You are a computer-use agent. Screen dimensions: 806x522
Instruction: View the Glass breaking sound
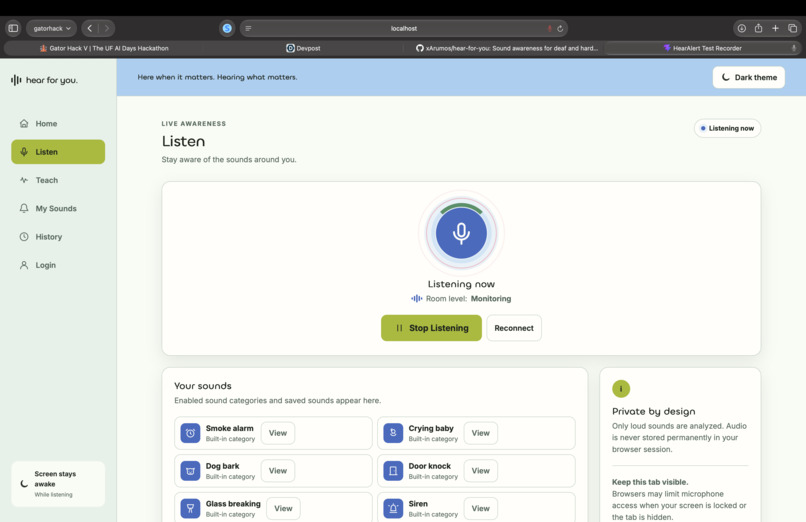283,508
